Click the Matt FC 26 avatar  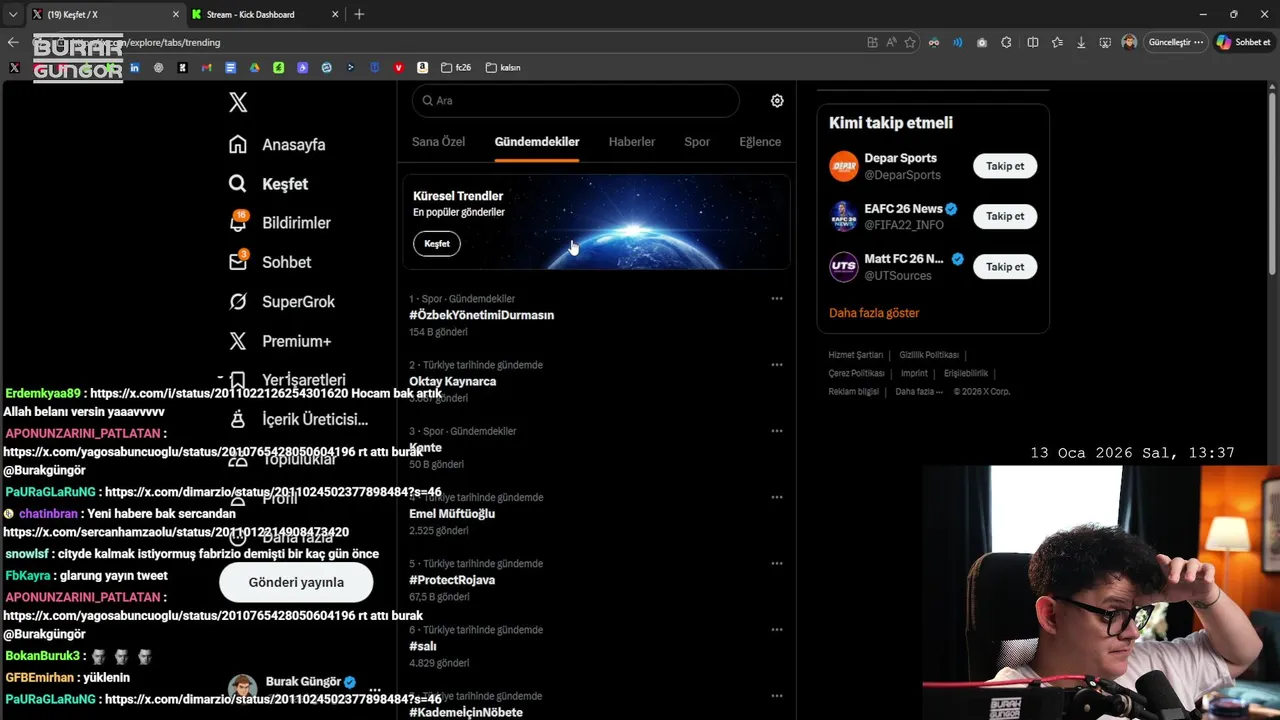coord(844,267)
